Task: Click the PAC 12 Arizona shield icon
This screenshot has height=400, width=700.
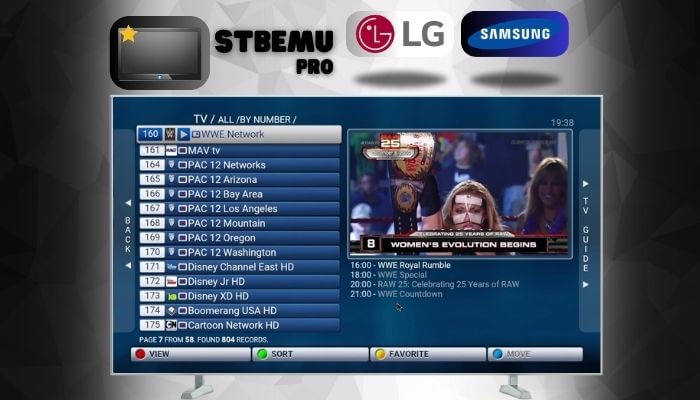Action: tap(171, 179)
